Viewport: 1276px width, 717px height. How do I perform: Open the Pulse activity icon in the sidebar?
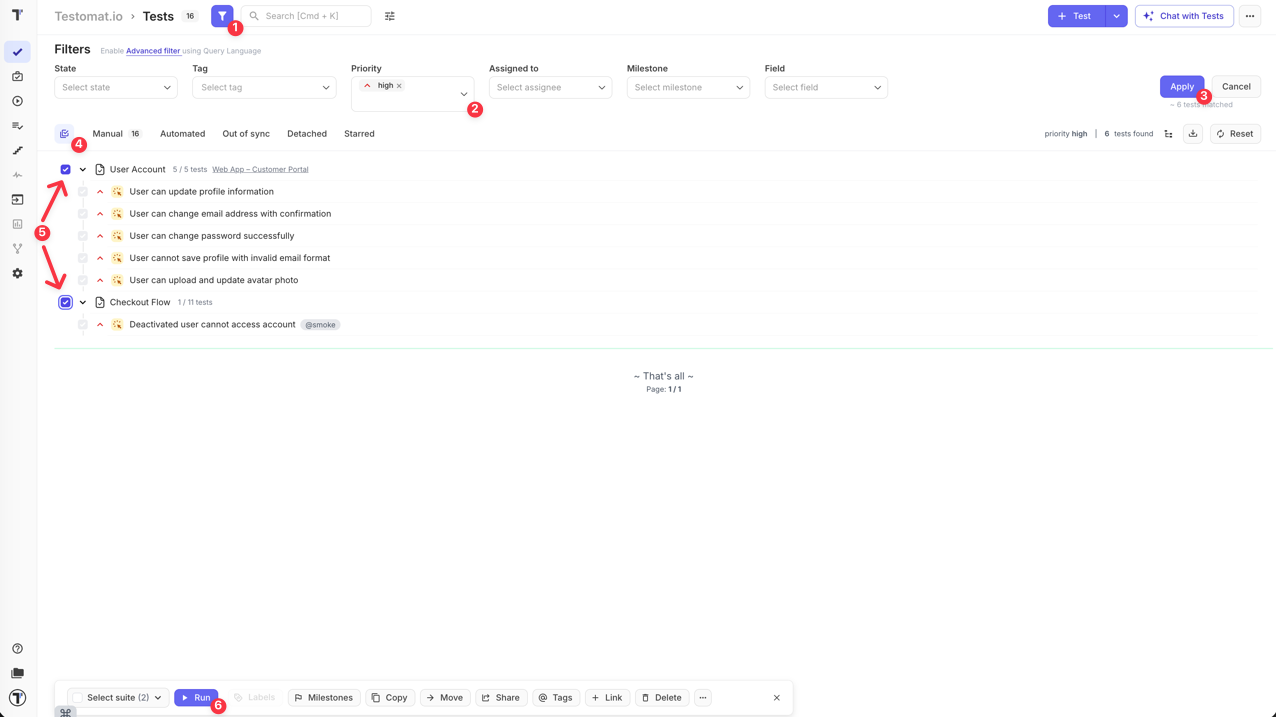[17, 175]
